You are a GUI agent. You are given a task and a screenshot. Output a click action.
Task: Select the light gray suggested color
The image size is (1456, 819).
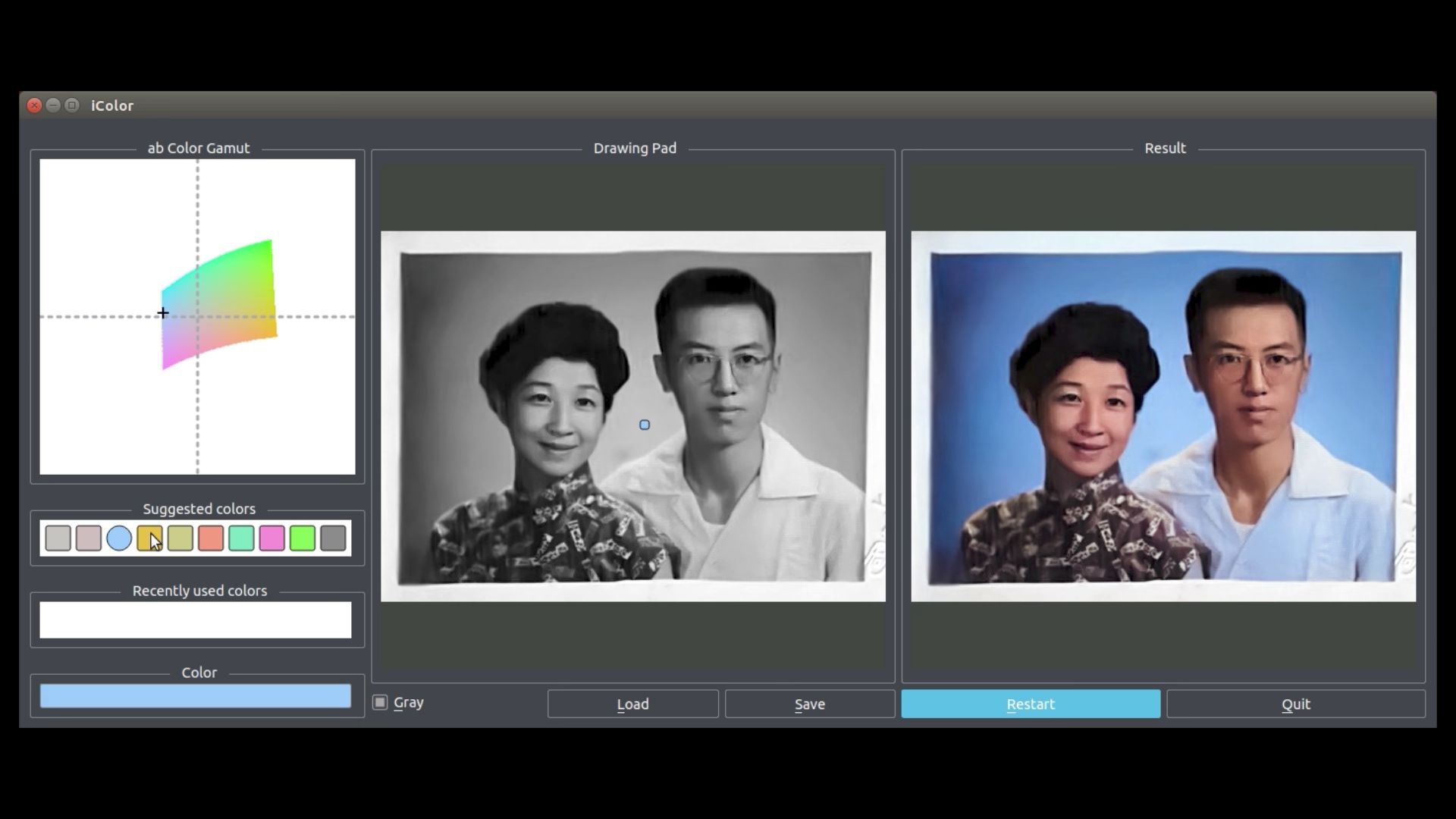tap(58, 538)
